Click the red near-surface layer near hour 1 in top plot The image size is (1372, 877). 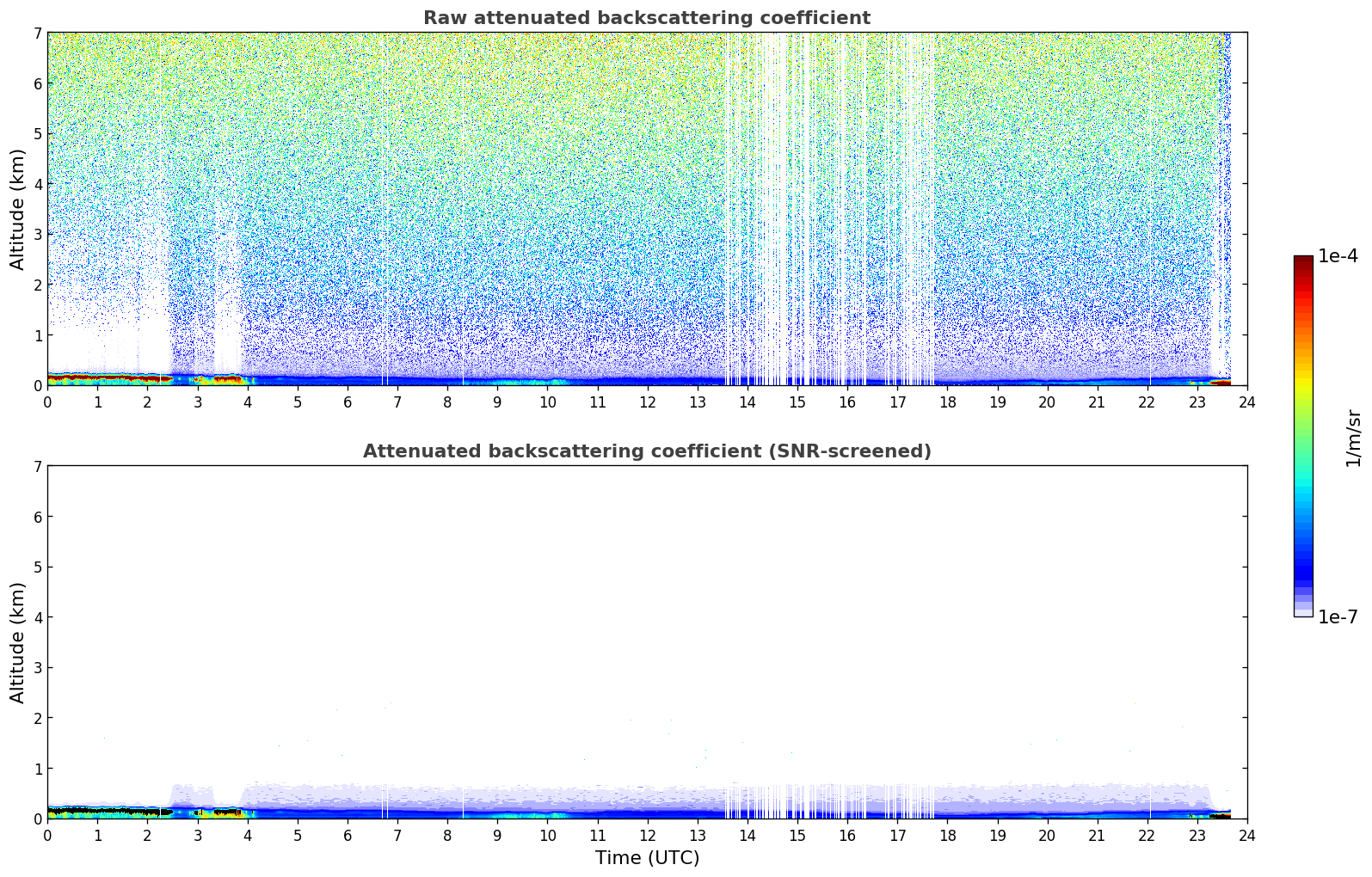pyautogui.click(x=97, y=377)
